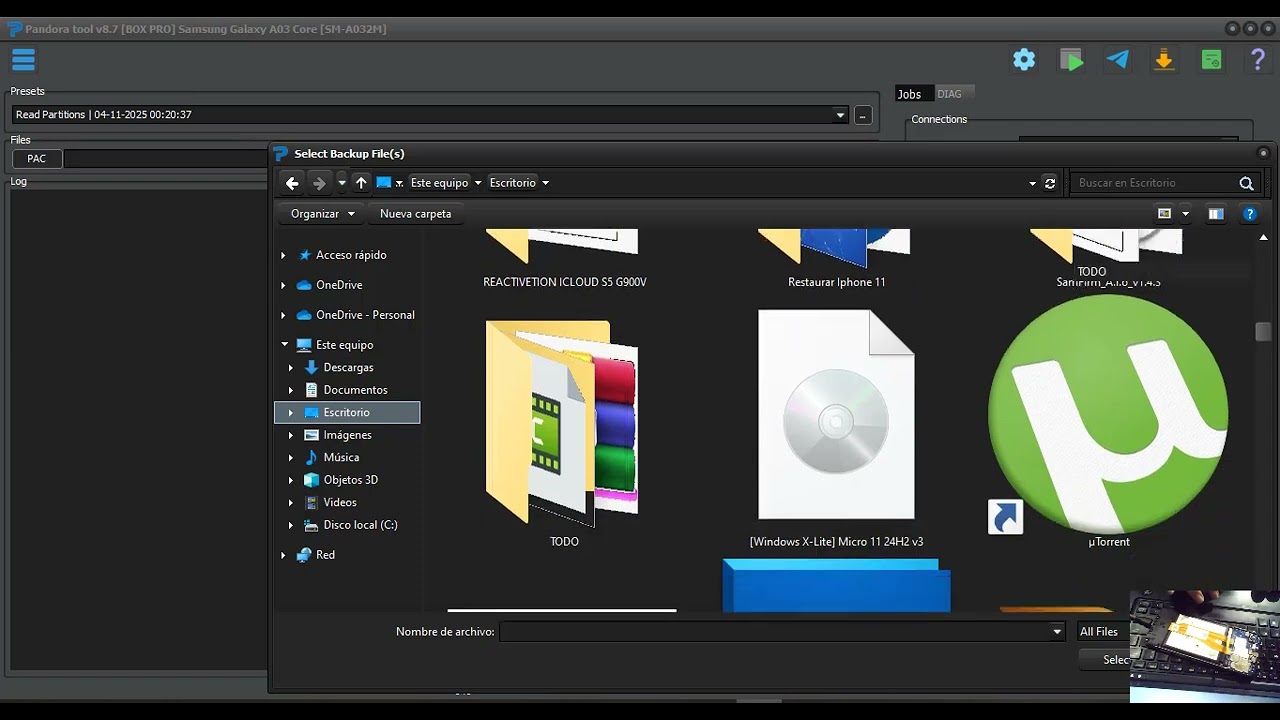Open the Organizar menu

[x=322, y=214]
